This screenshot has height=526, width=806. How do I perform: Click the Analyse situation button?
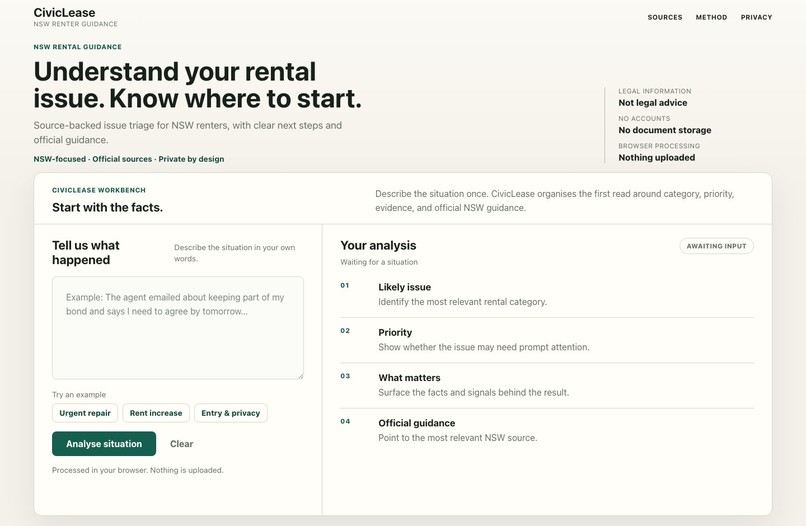coord(104,444)
